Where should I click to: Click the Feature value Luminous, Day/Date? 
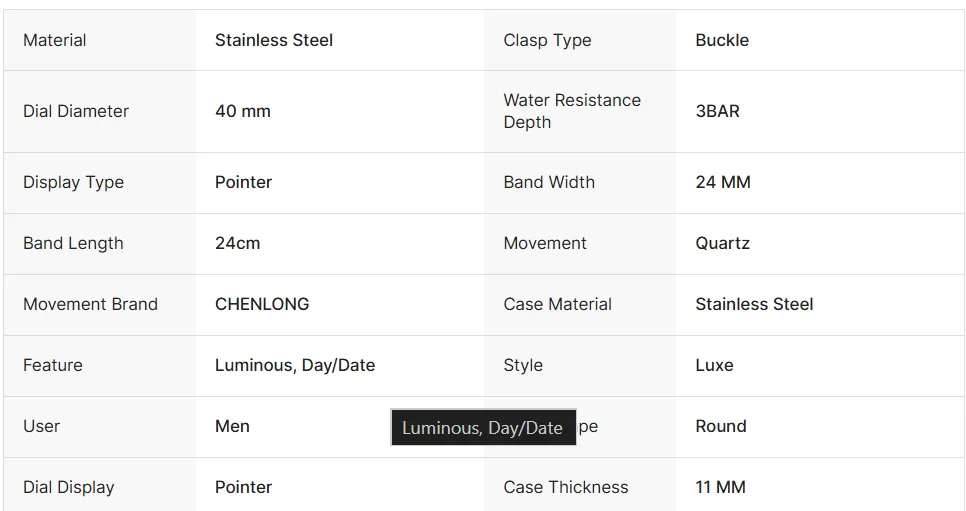[294, 365]
